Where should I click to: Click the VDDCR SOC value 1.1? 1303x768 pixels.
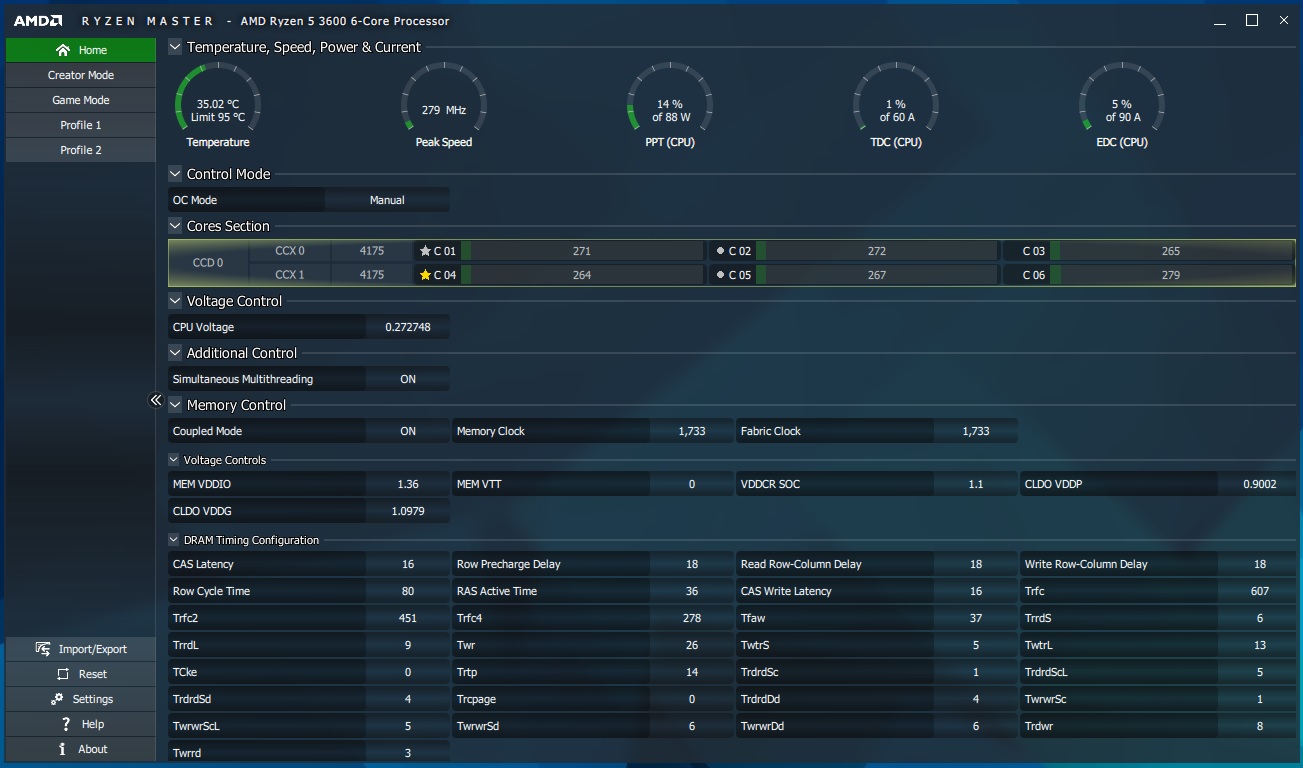point(976,484)
